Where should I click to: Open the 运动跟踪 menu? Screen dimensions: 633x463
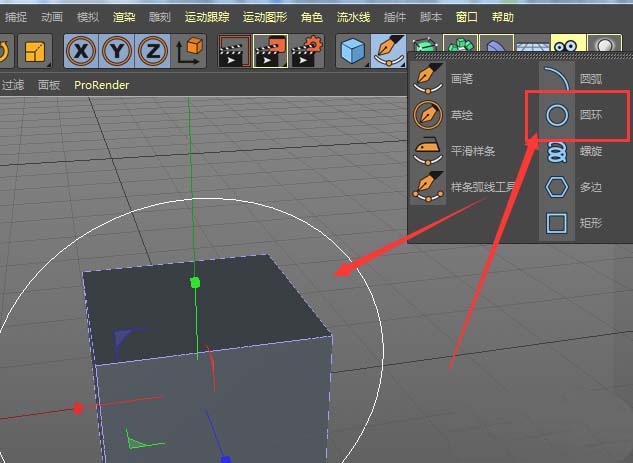(x=207, y=17)
